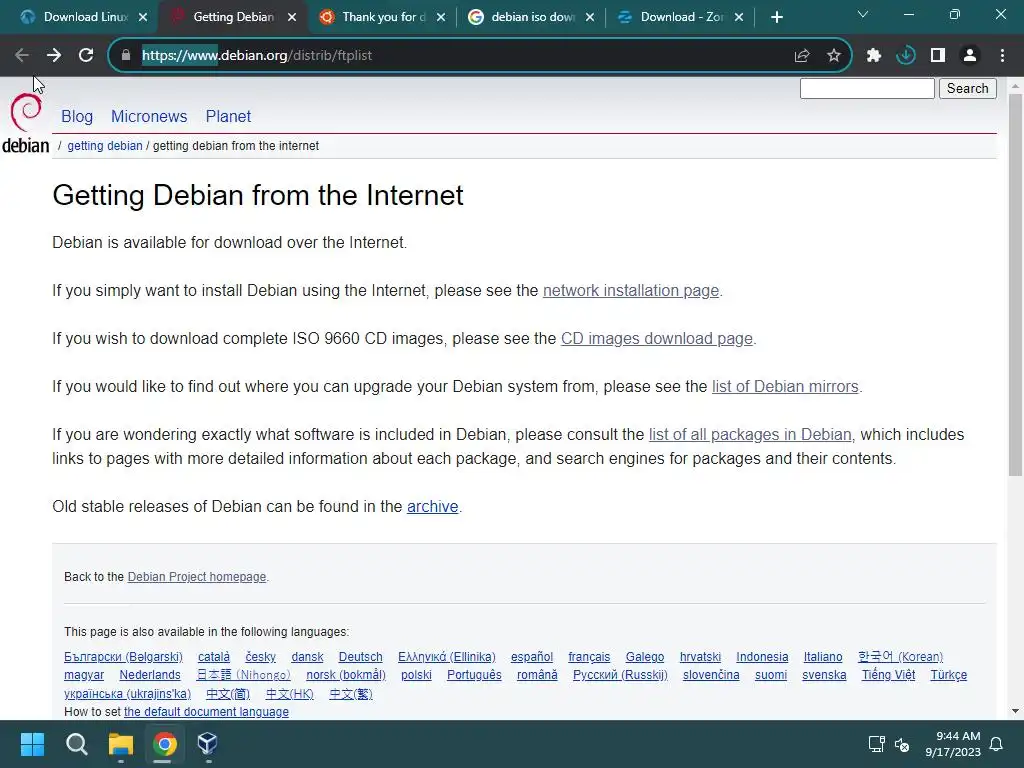Open the Chrome profile avatar

tap(970, 56)
